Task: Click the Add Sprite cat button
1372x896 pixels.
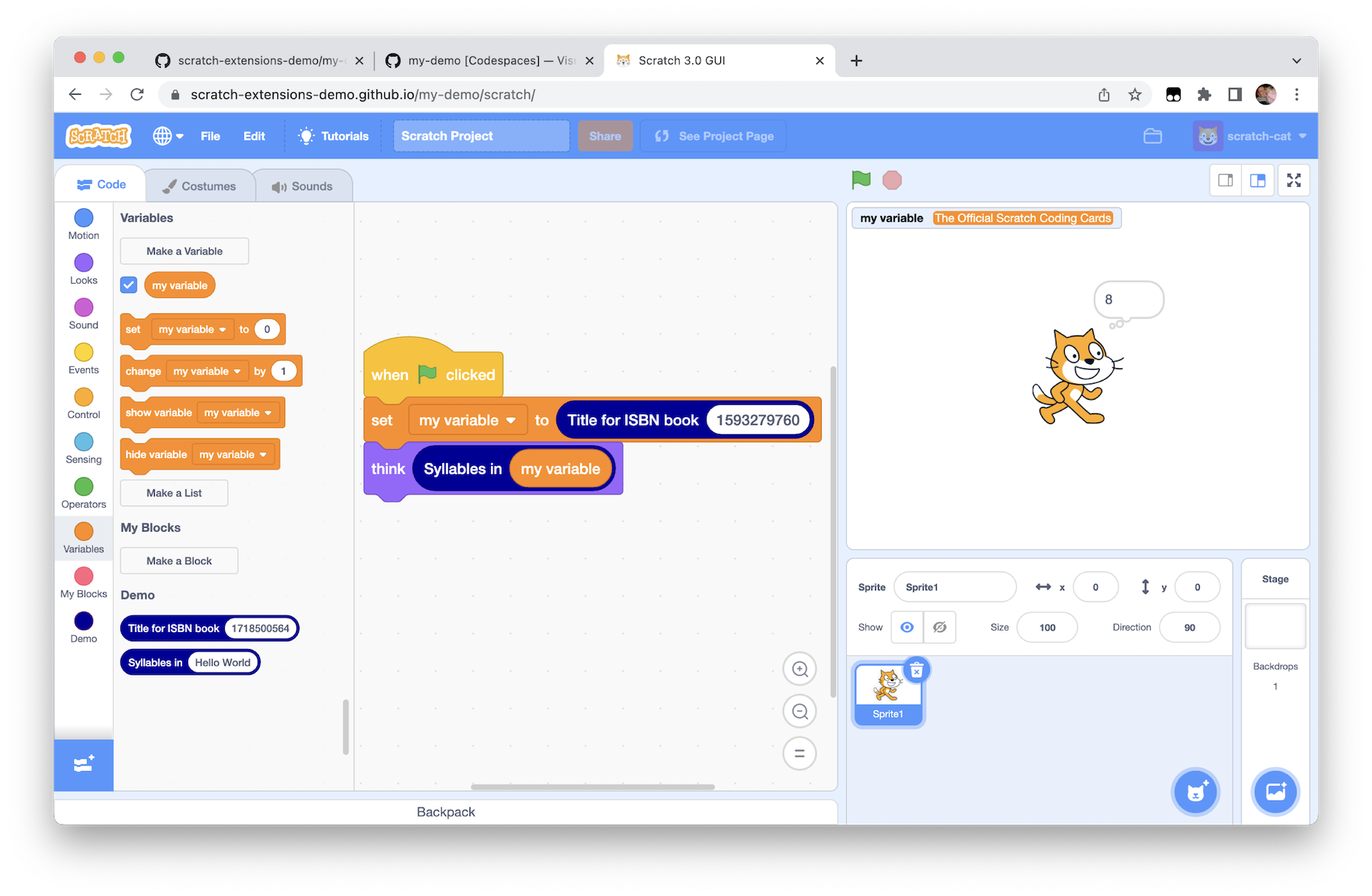Action: 1195,792
